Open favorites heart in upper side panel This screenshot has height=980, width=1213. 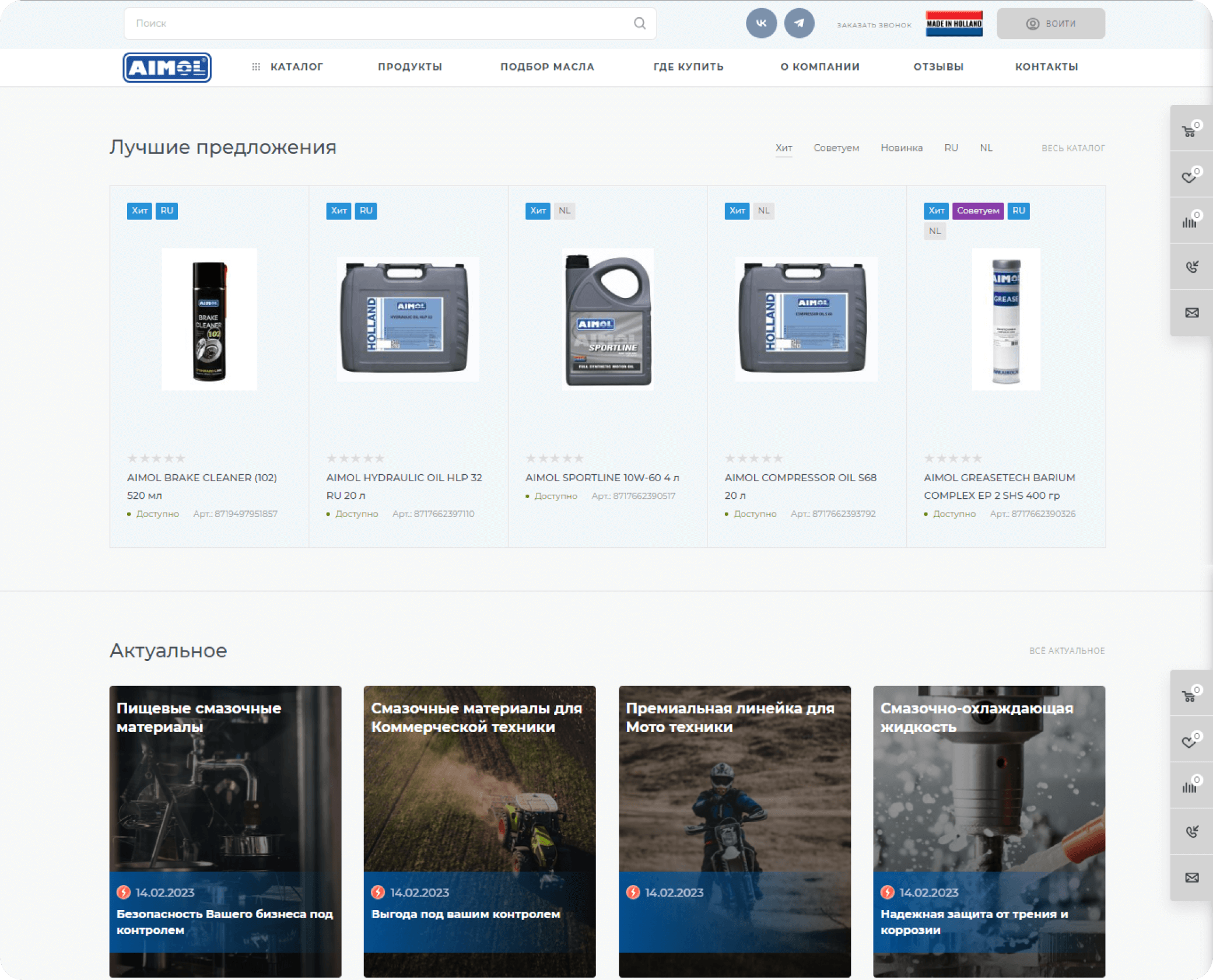click(1189, 176)
